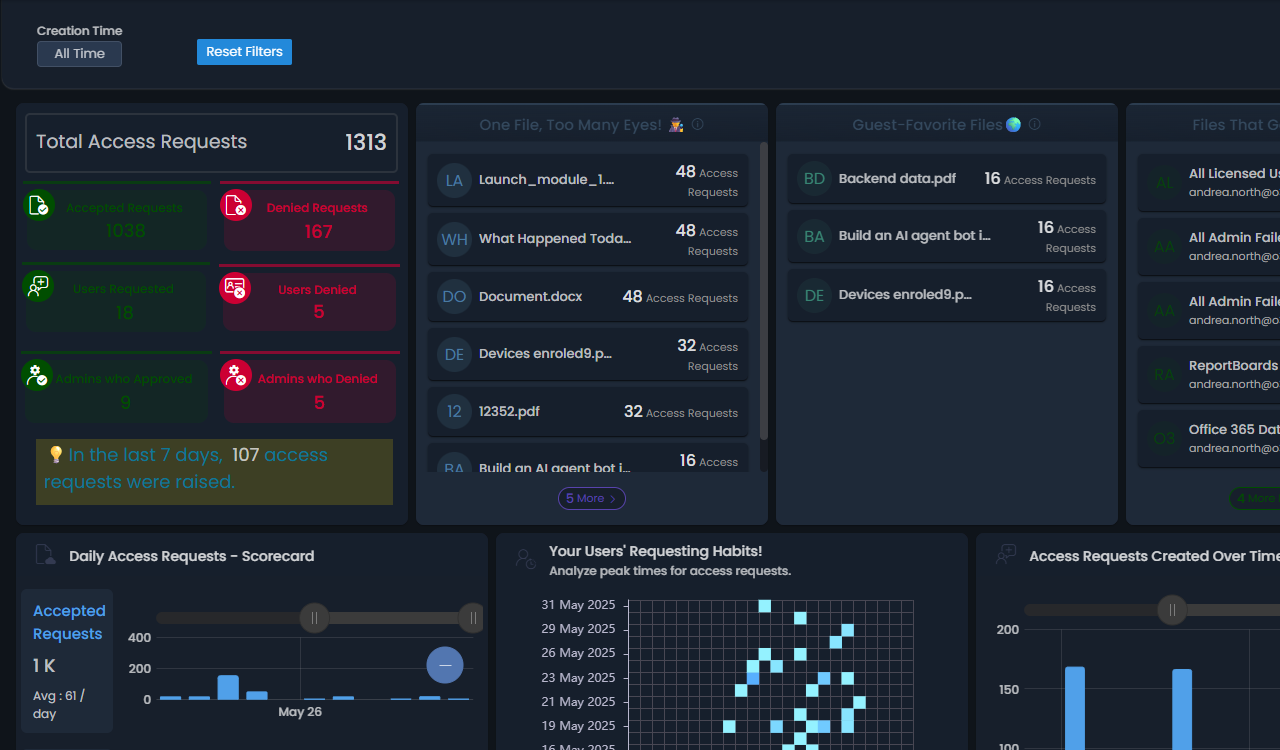
Task: Select the Users Requested person-plus icon
Action: [38, 288]
